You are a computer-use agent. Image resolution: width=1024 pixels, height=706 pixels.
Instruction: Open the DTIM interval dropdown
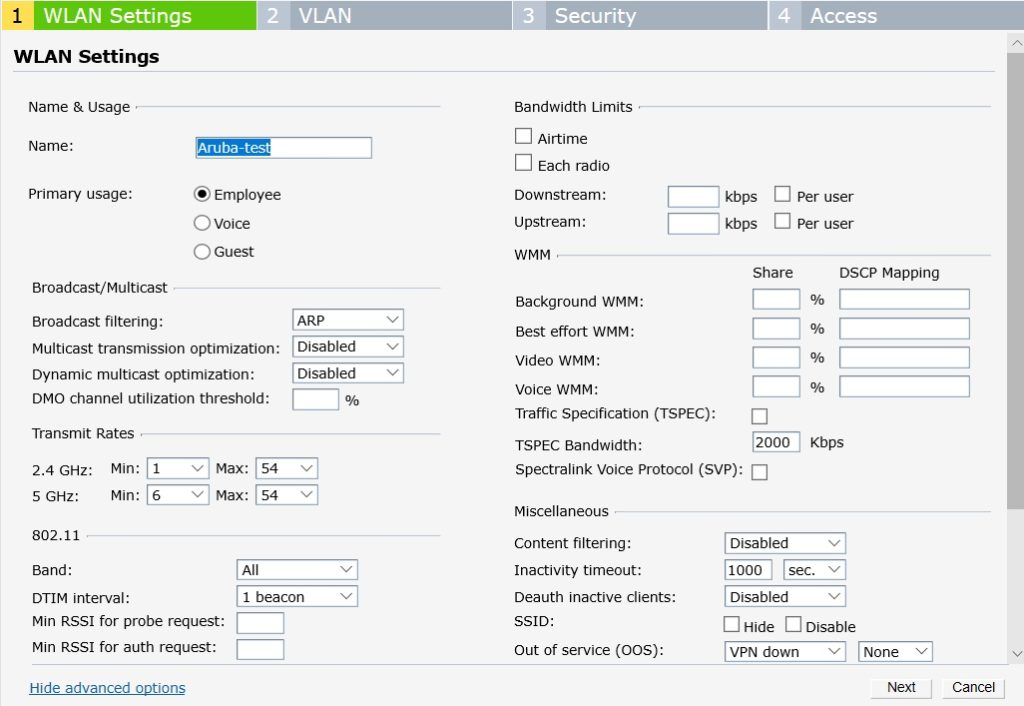tap(297, 596)
